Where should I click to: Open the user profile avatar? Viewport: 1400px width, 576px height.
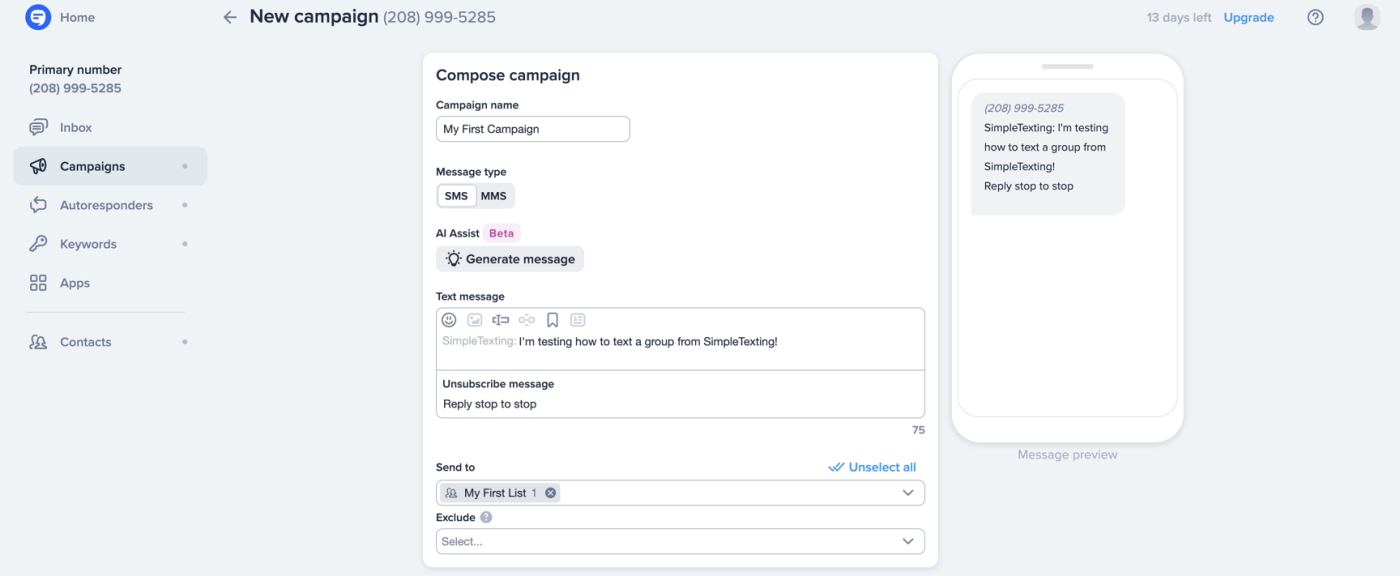click(1367, 17)
